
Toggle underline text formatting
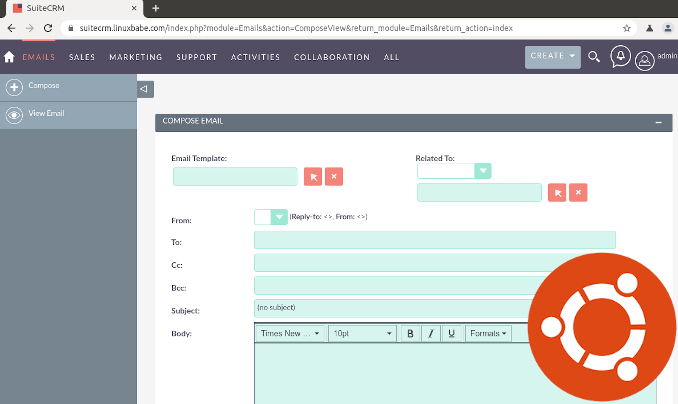[x=452, y=333]
